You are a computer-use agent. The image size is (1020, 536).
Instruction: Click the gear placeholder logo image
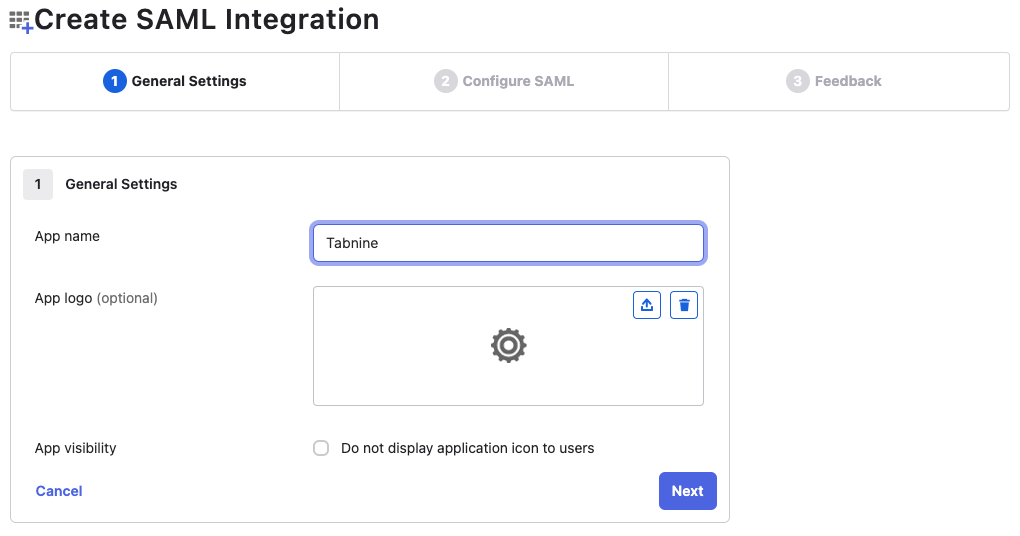click(508, 345)
